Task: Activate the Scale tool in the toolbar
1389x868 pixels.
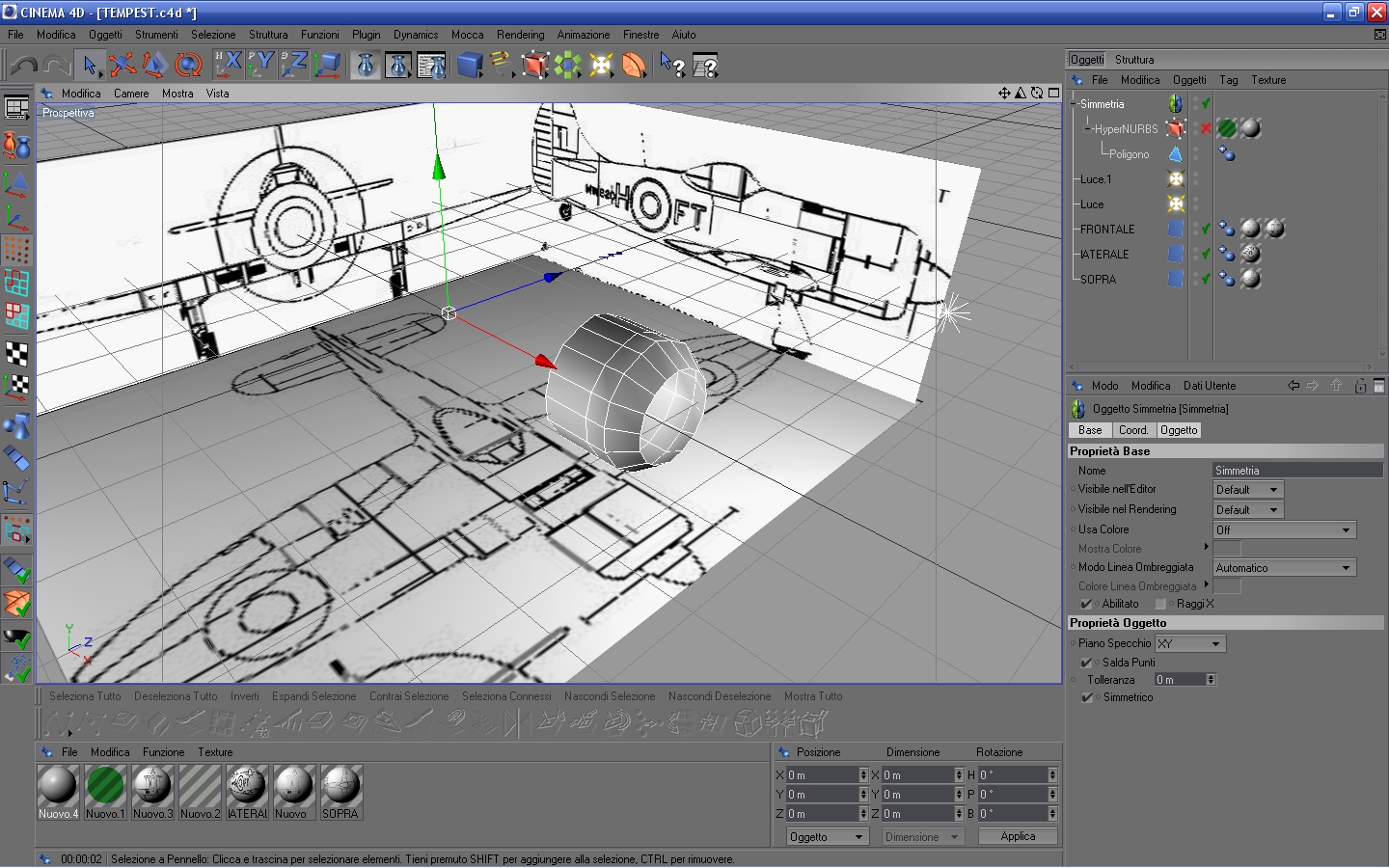Action: pos(154,65)
